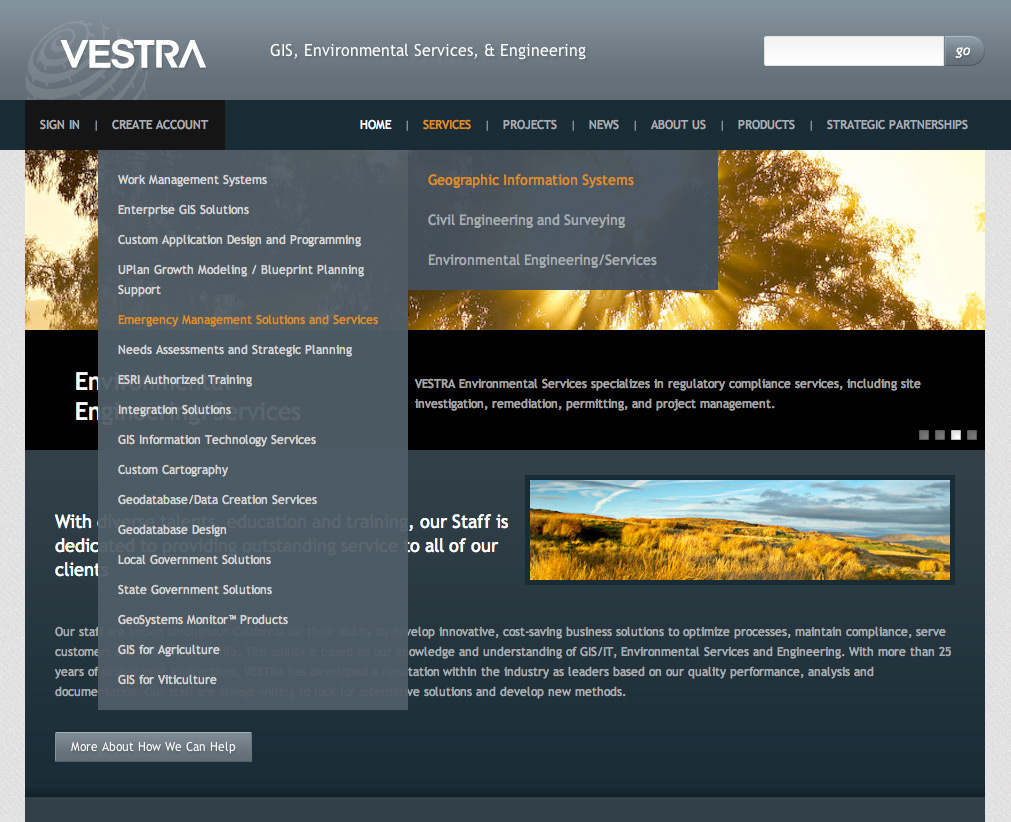Click the golden grassland landscape image
The height and width of the screenshot is (822, 1011).
(x=740, y=530)
